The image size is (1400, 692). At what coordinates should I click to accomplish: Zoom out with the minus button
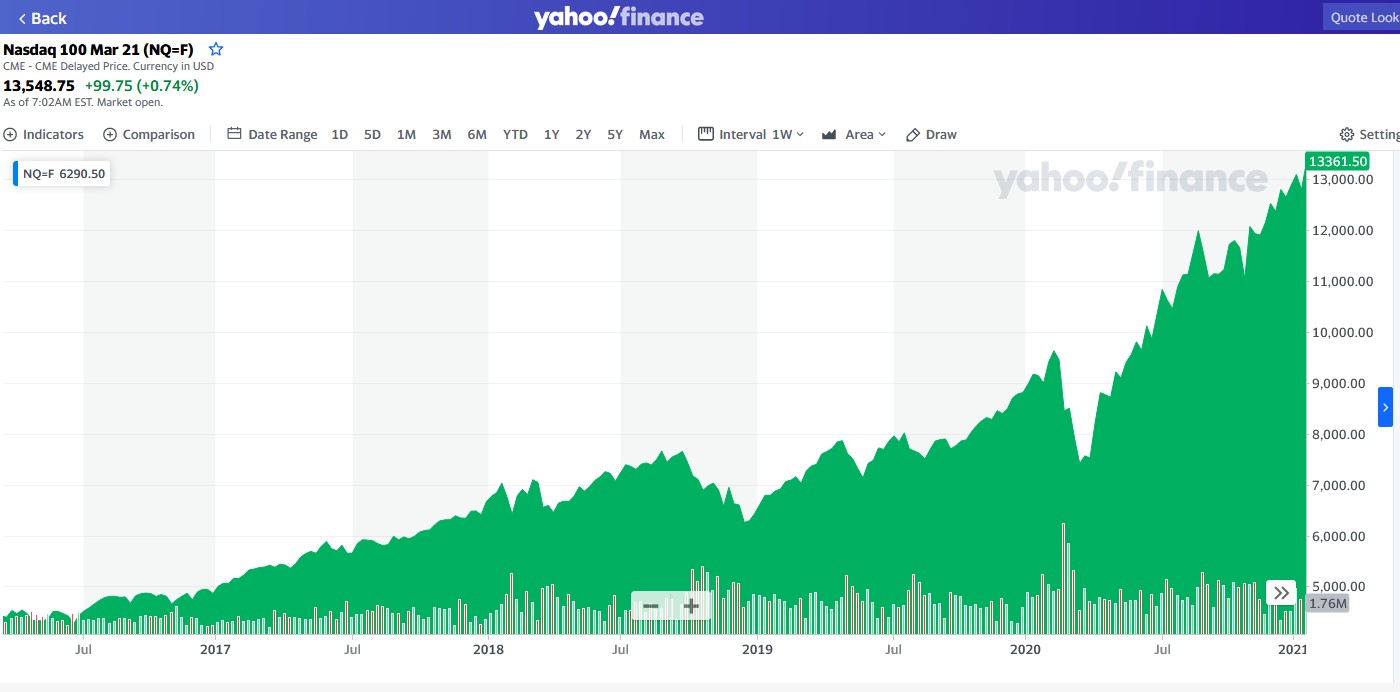[651, 606]
